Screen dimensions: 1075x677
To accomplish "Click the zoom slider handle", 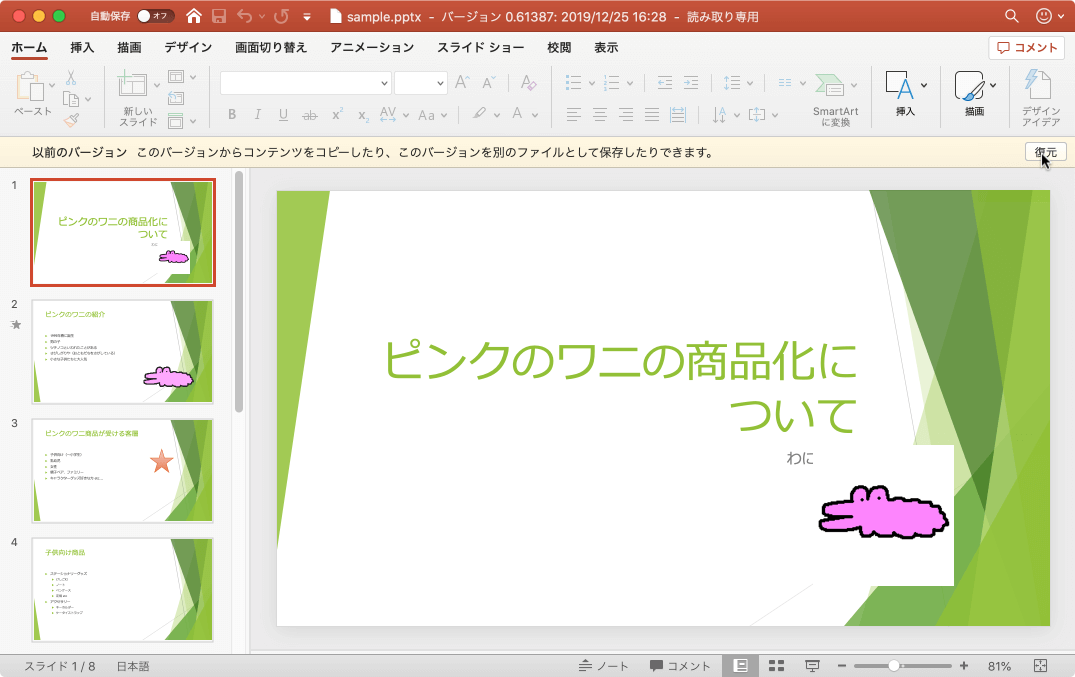I will [893, 665].
